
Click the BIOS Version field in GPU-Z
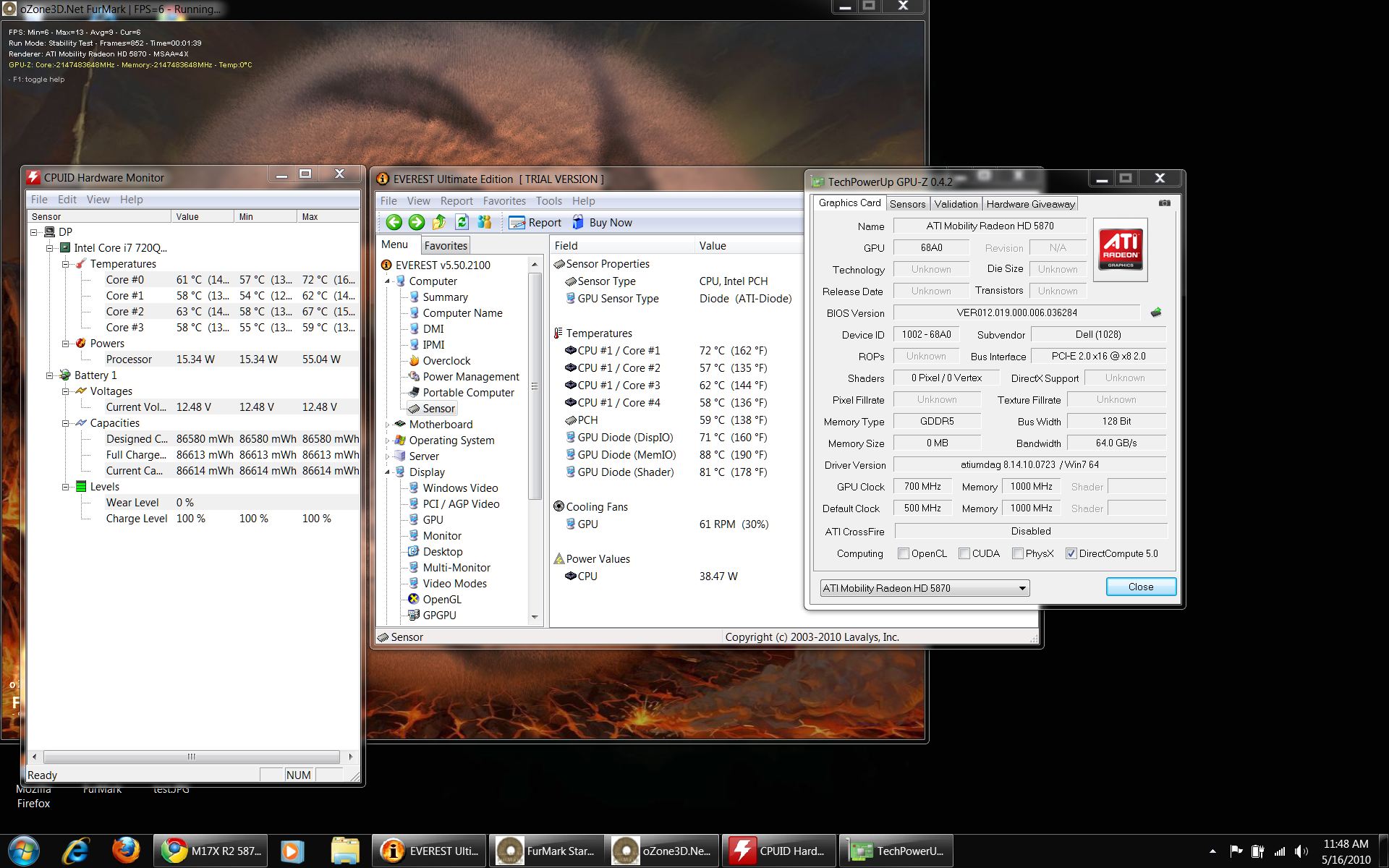click(x=1016, y=312)
